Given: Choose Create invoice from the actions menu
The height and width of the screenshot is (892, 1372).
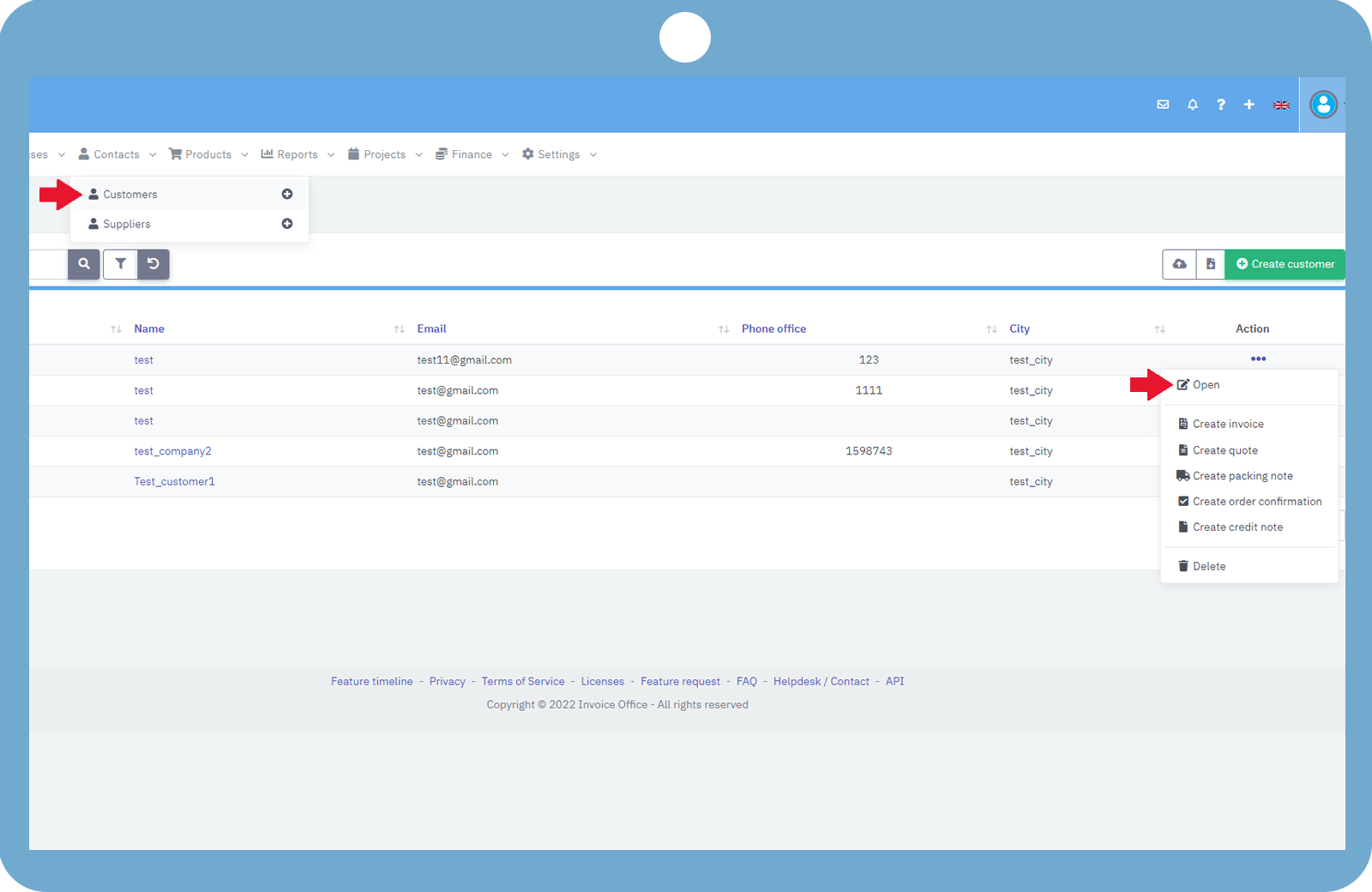Looking at the screenshot, I should pyautogui.click(x=1227, y=423).
